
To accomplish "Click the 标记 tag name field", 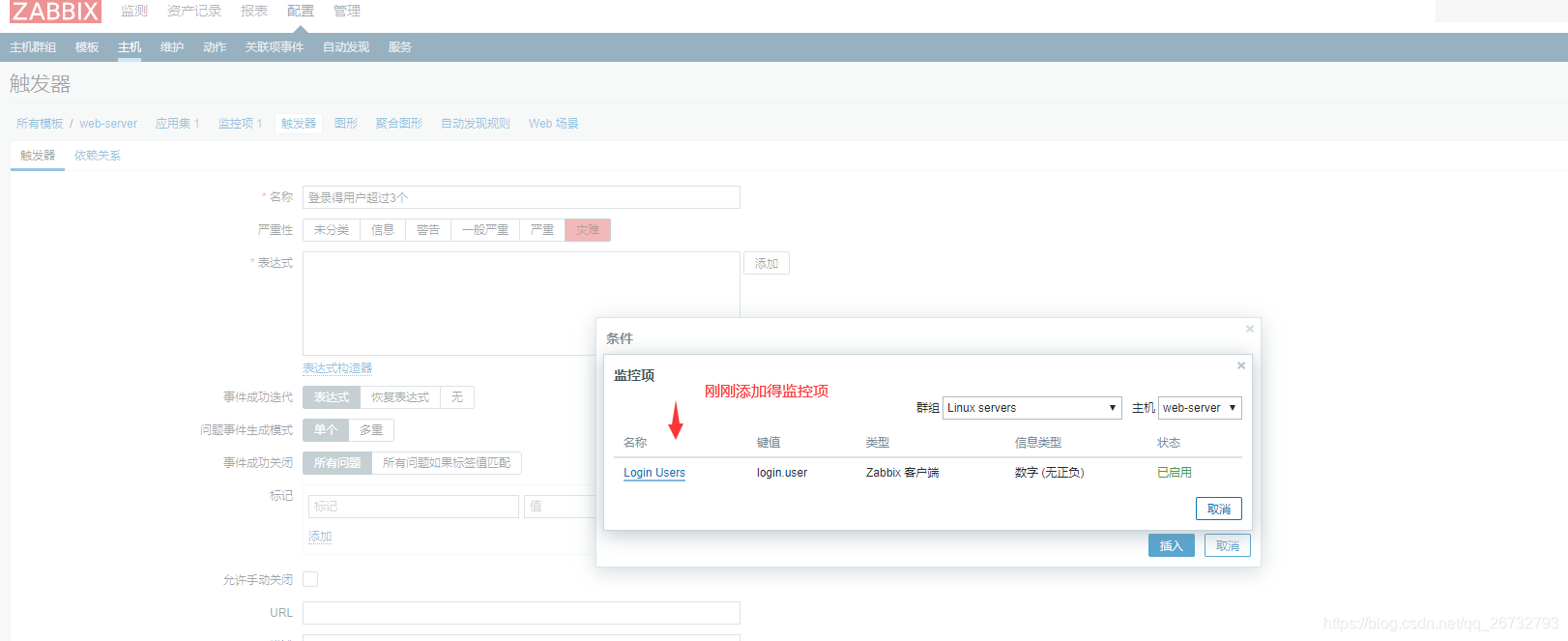I will [414, 507].
